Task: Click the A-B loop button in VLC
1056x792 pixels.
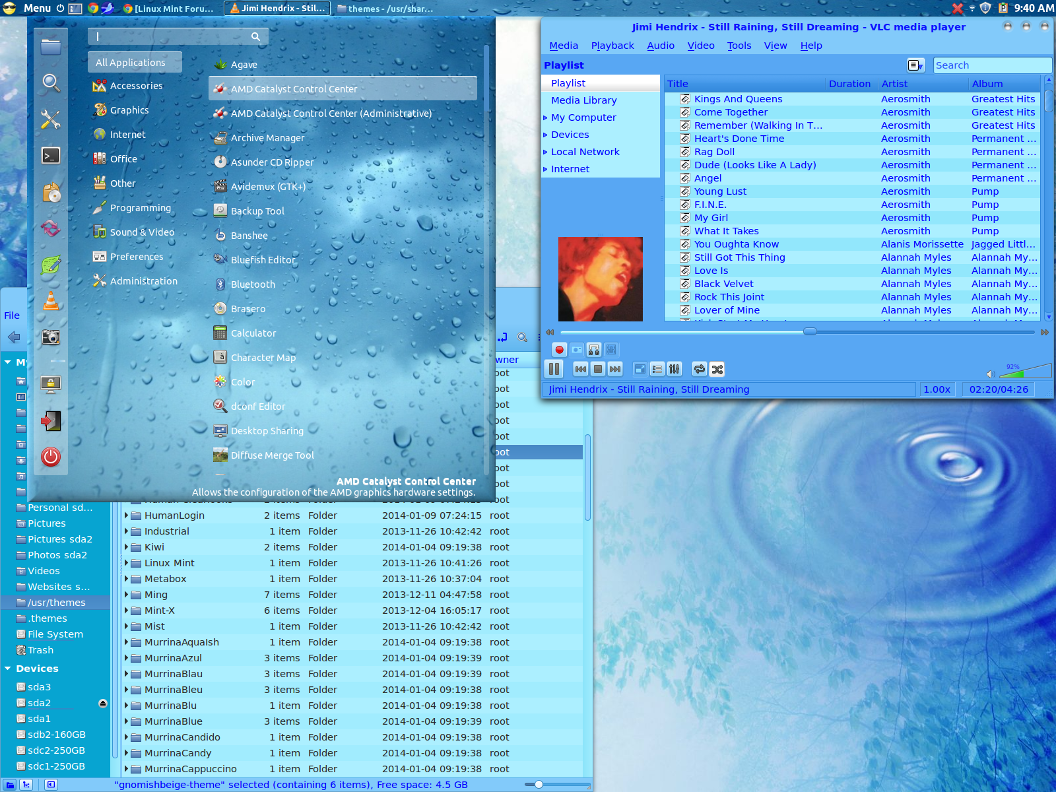Action: coord(593,350)
